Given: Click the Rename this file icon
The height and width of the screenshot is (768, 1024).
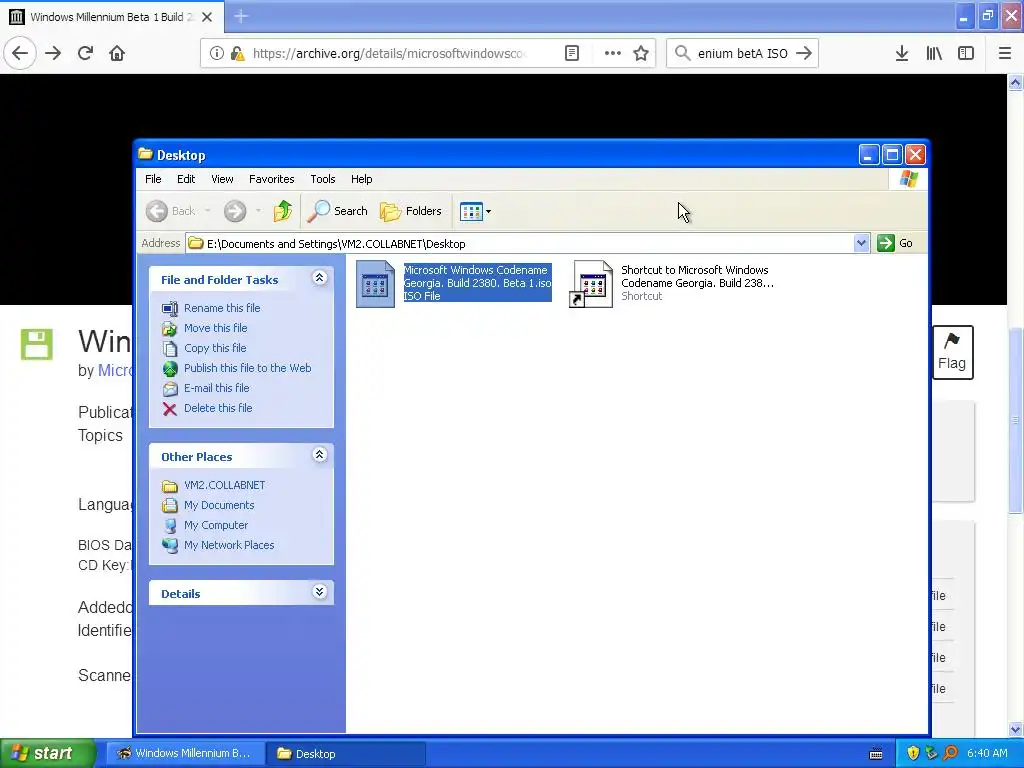Looking at the screenshot, I should pos(170,308).
